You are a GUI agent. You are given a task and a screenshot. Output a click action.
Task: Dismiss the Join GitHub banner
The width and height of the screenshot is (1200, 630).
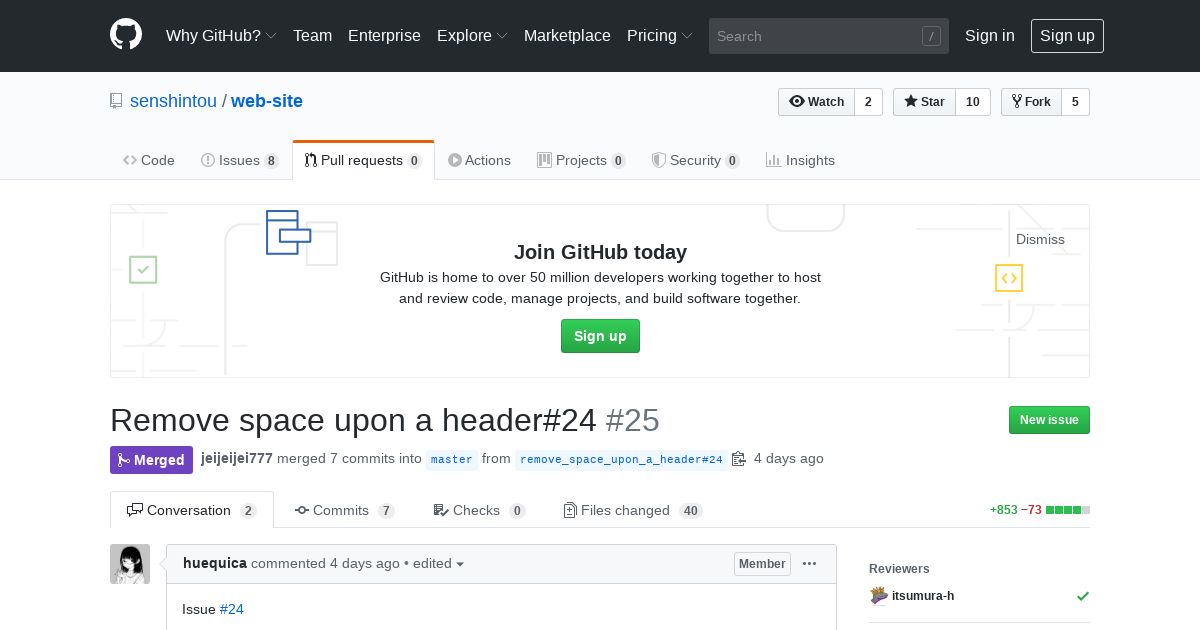point(1040,239)
